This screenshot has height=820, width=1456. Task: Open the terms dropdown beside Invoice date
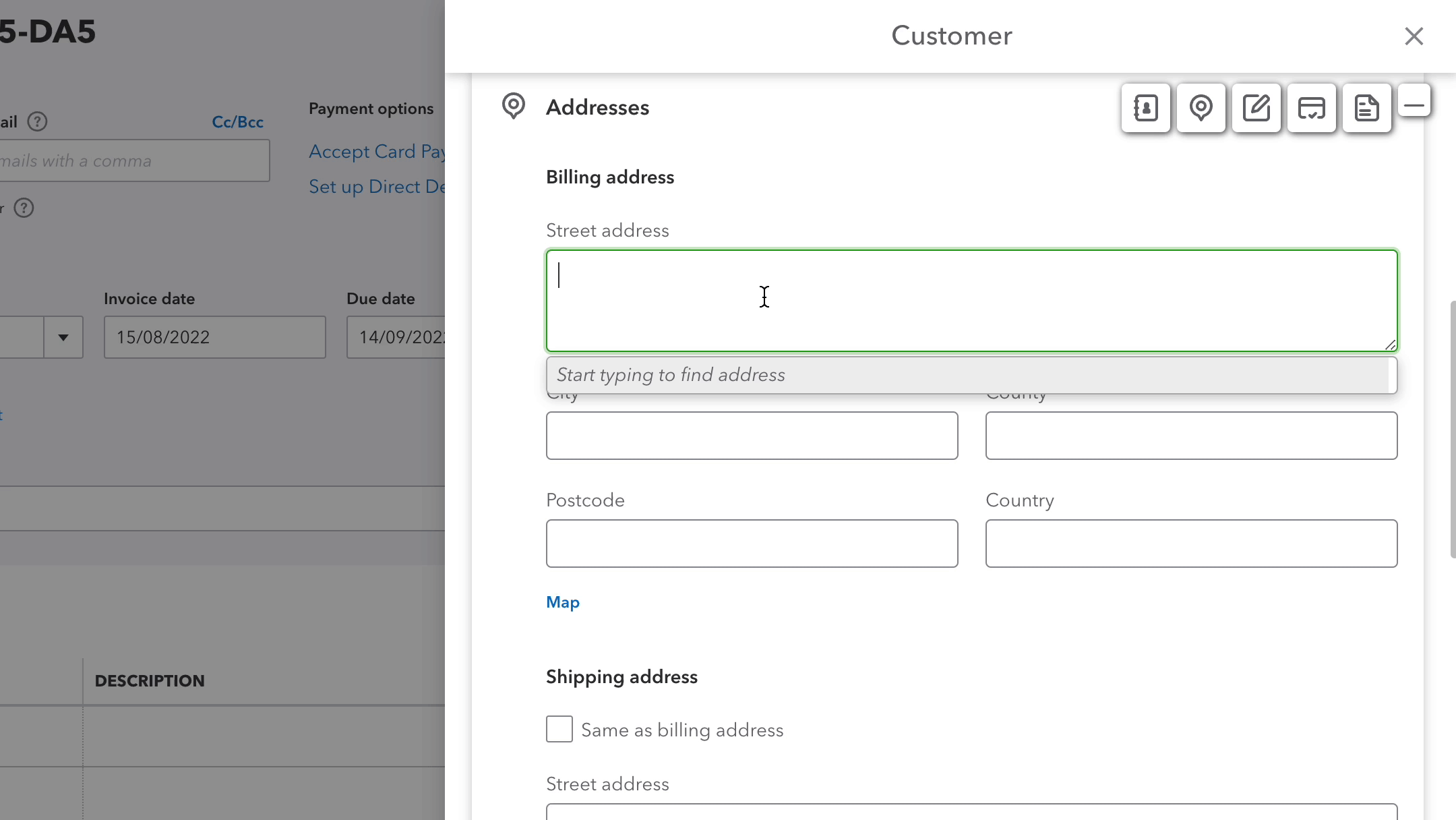click(63, 337)
